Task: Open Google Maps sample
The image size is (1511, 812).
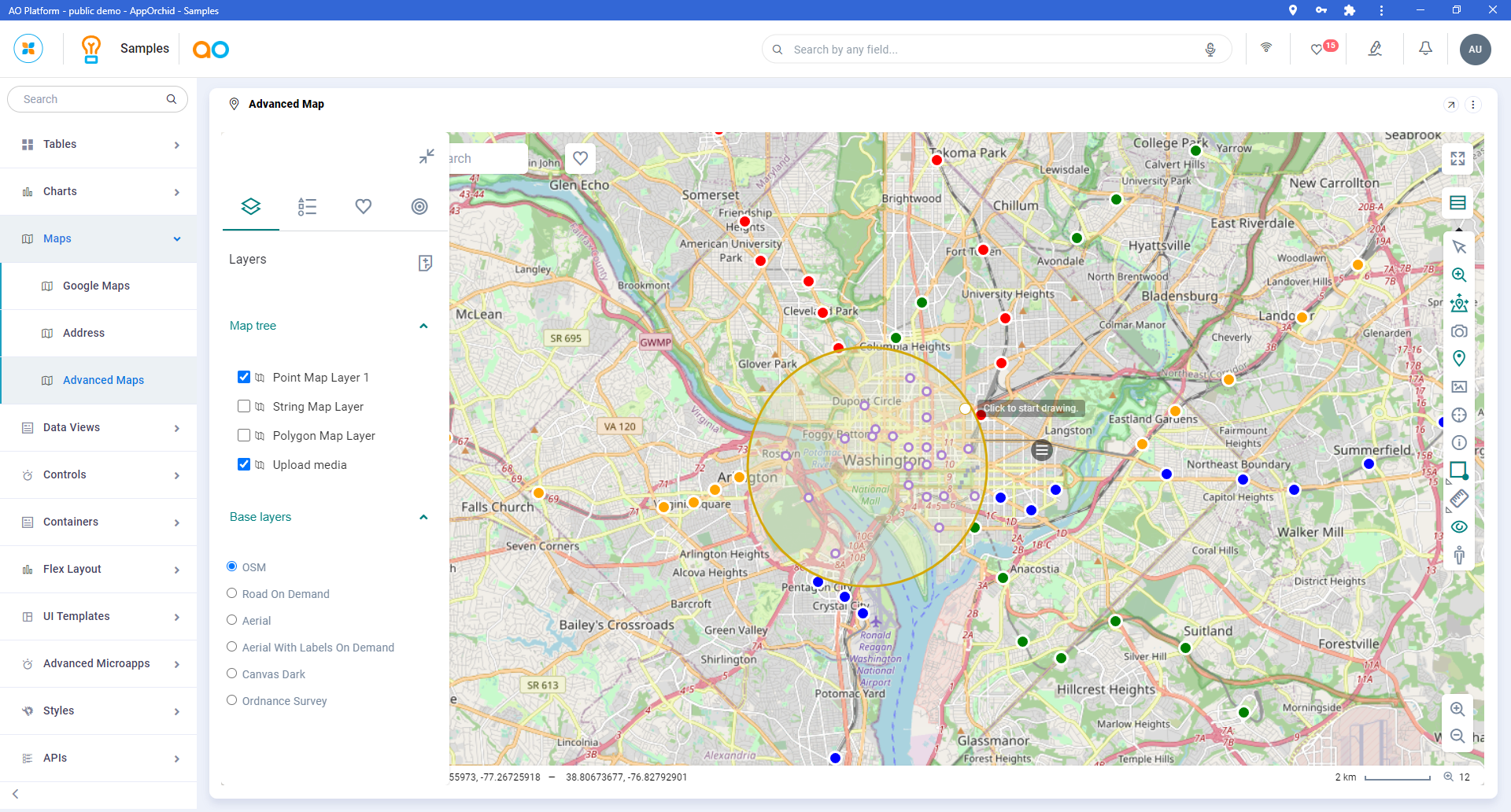Action: [x=96, y=286]
